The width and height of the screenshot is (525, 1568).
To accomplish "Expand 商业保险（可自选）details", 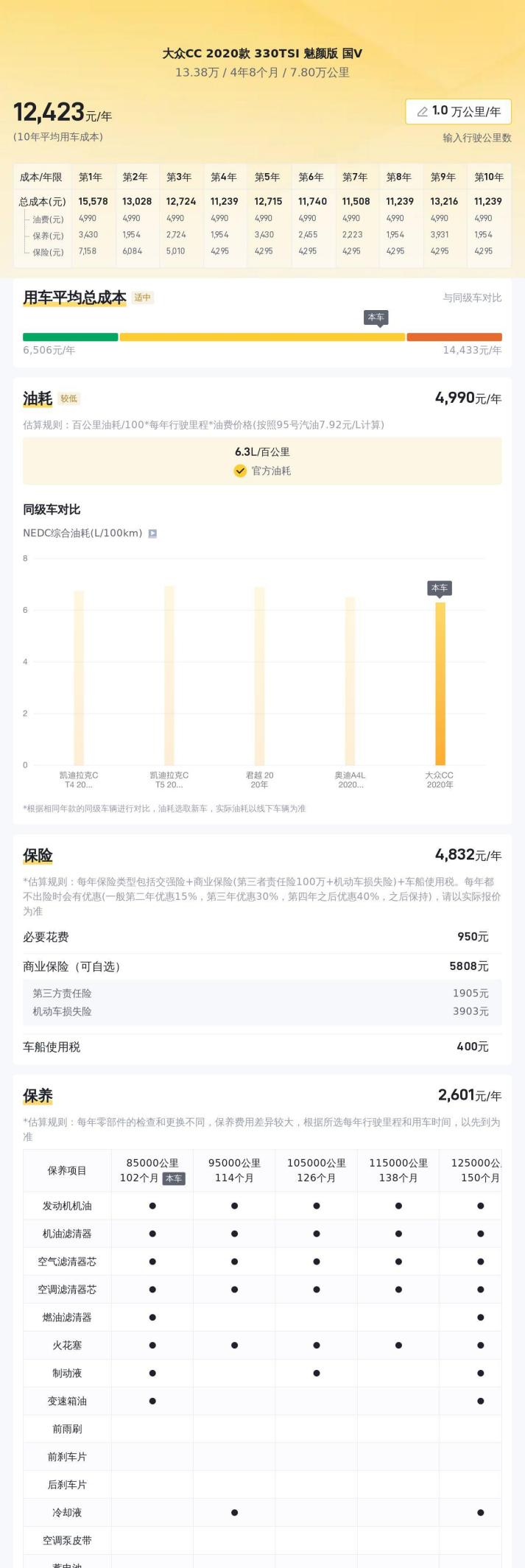I will (x=71, y=966).
